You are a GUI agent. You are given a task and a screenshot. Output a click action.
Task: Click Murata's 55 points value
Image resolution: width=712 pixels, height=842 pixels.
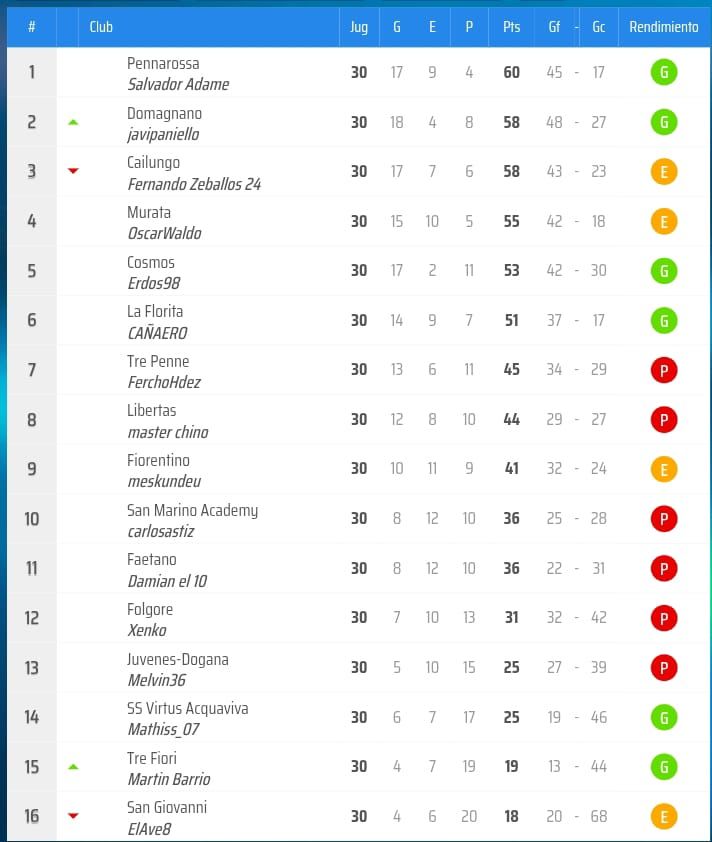tap(511, 221)
